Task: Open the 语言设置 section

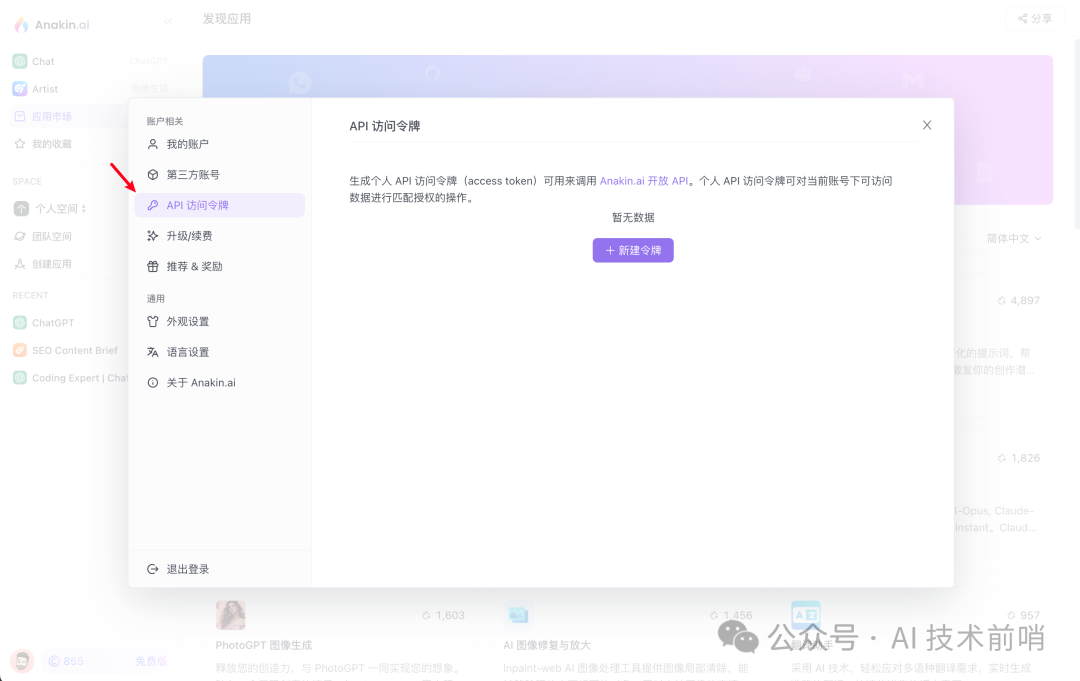Action: click(x=219, y=352)
